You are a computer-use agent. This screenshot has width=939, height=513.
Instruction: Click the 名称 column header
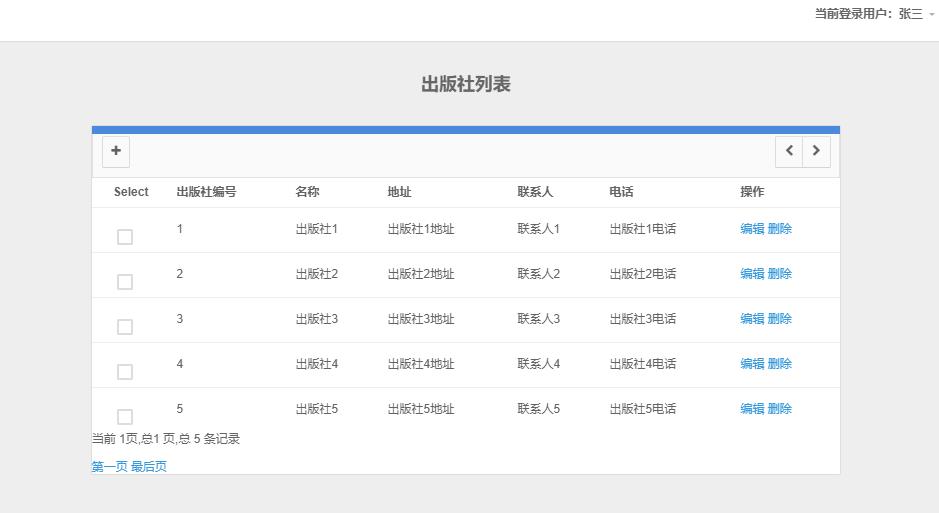click(x=307, y=192)
